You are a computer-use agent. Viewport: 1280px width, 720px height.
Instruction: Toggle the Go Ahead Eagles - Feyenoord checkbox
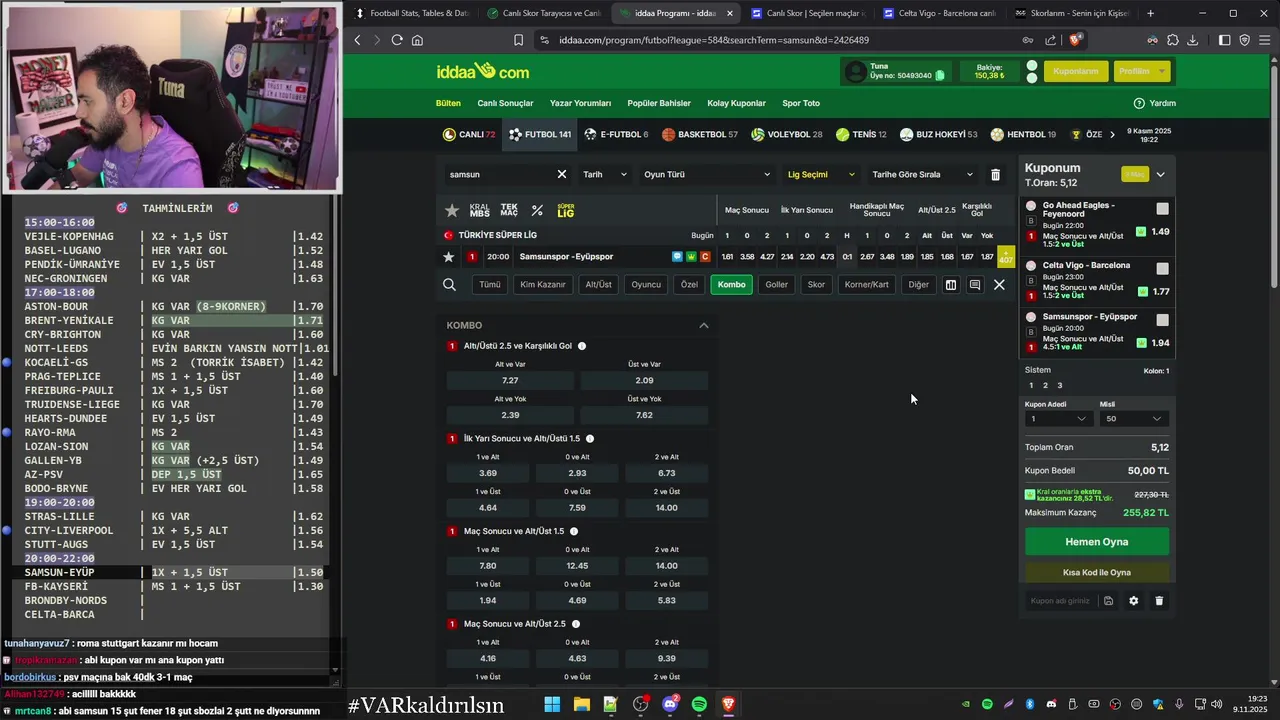tap(1162, 209)
